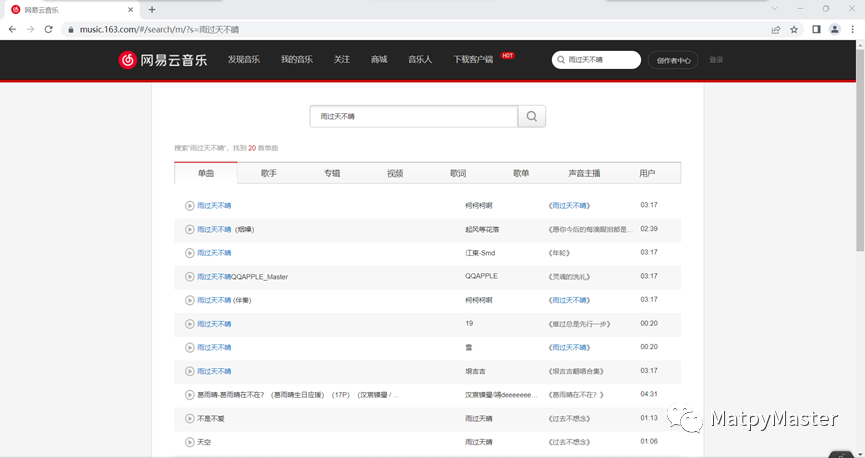Click the HOT badge next to 下载客户端
Screen dimensions: 865x458
(508, 56)
